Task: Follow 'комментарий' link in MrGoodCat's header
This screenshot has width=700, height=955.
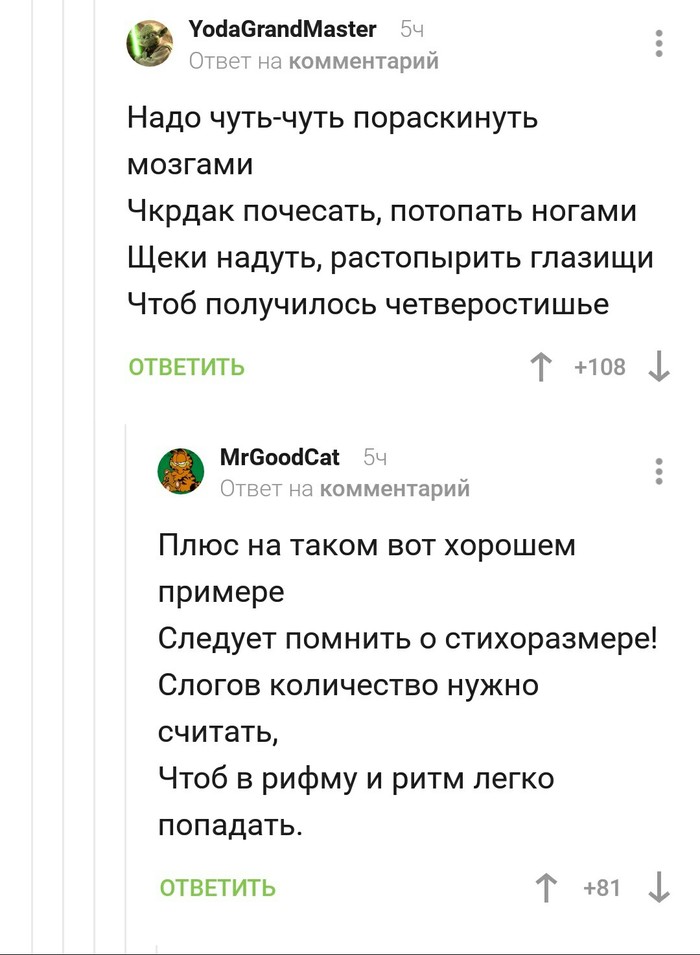Action: [x=395, y=489]
